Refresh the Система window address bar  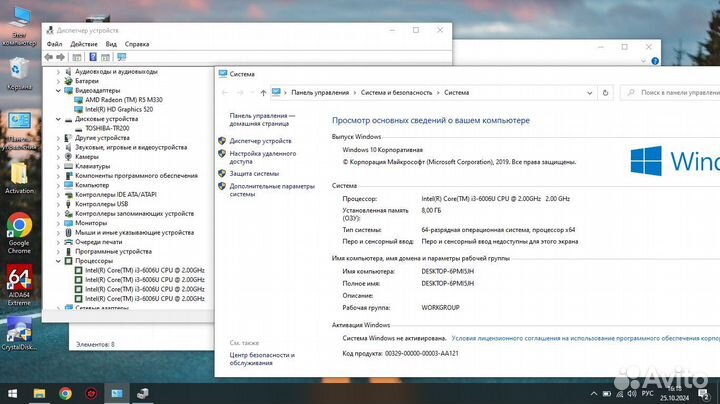click(x=605, y=93)
